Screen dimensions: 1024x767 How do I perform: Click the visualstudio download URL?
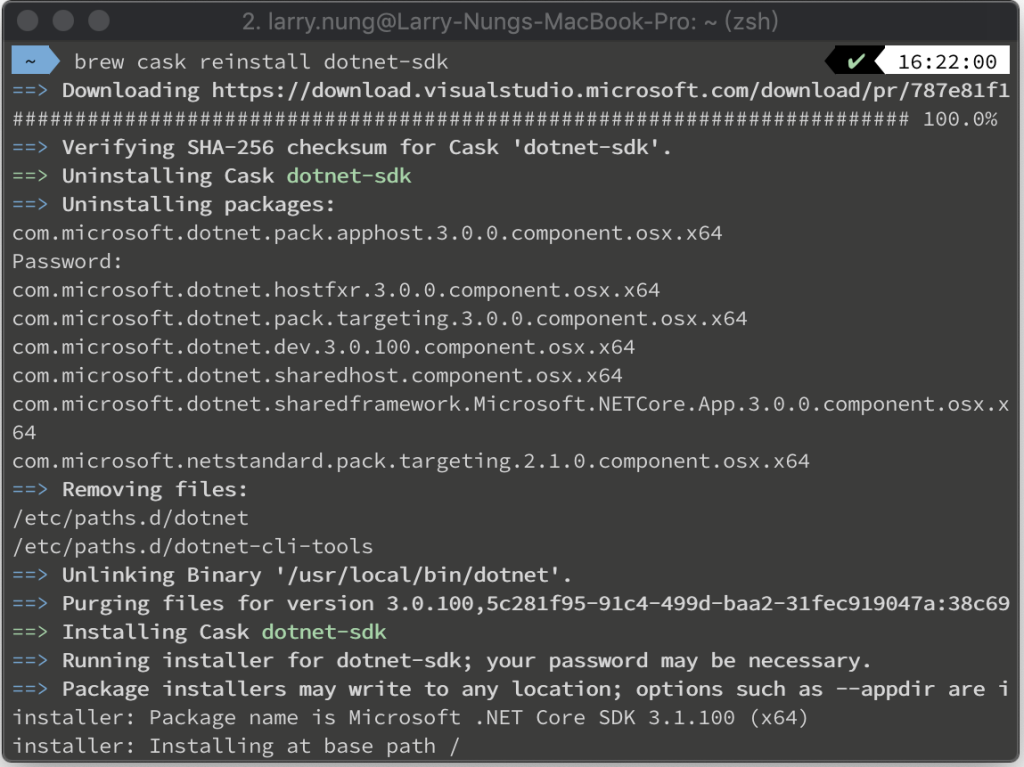click(610, 90)
